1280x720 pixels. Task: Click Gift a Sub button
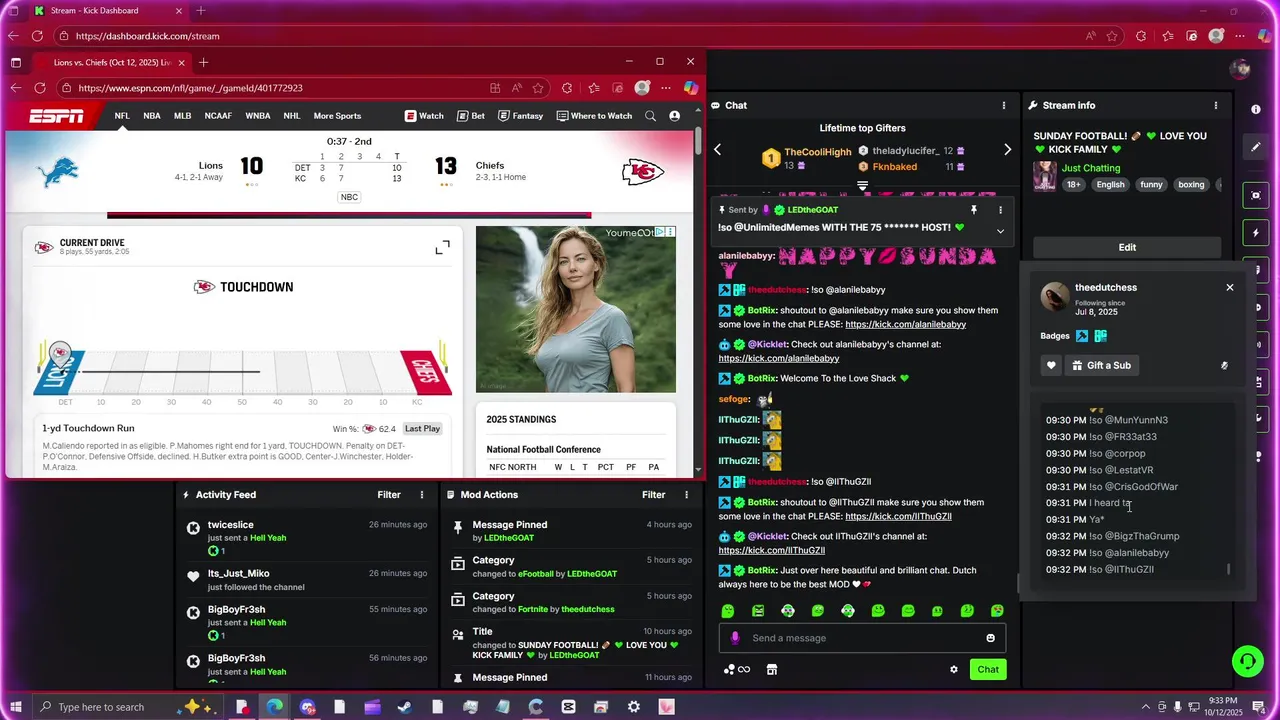pos(1101,366)
